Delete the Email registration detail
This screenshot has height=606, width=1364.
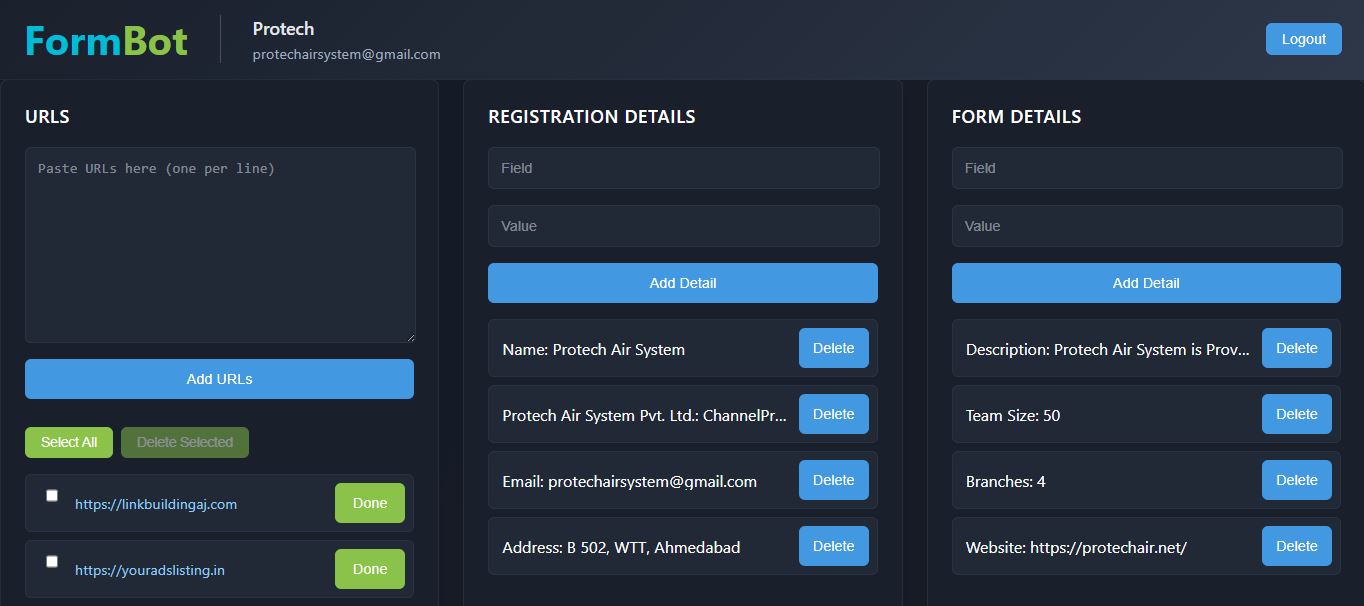coord(833,480)
